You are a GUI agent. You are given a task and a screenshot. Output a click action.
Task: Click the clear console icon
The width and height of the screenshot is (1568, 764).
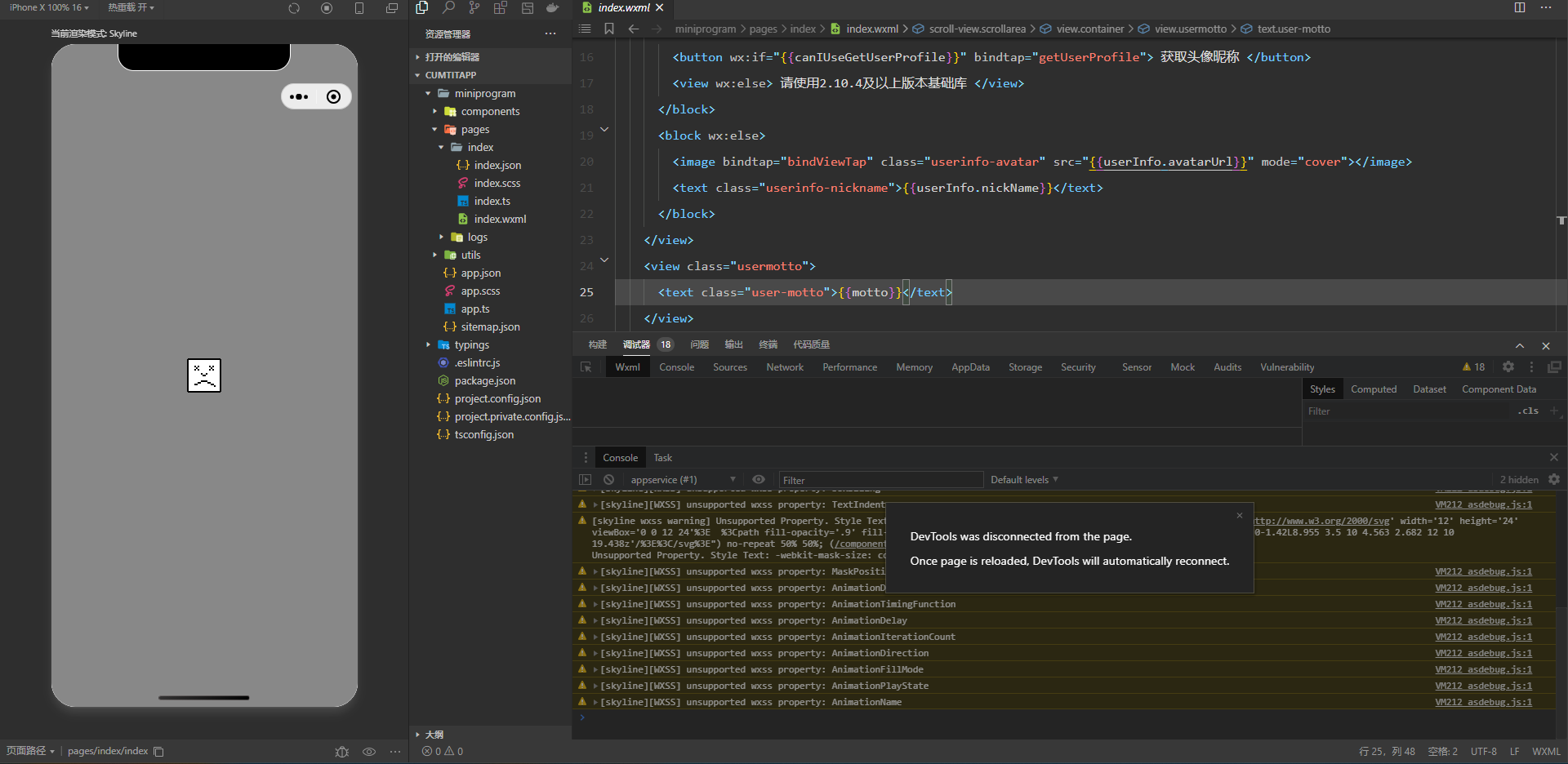tap(608, 480)
